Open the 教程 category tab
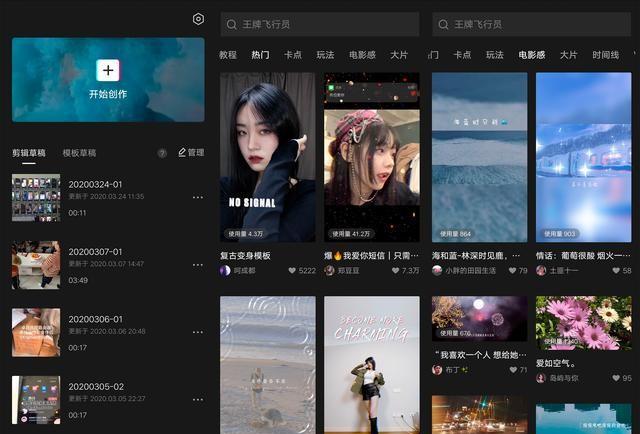Viewport: 640px width, 434px height. click(228, 55)
